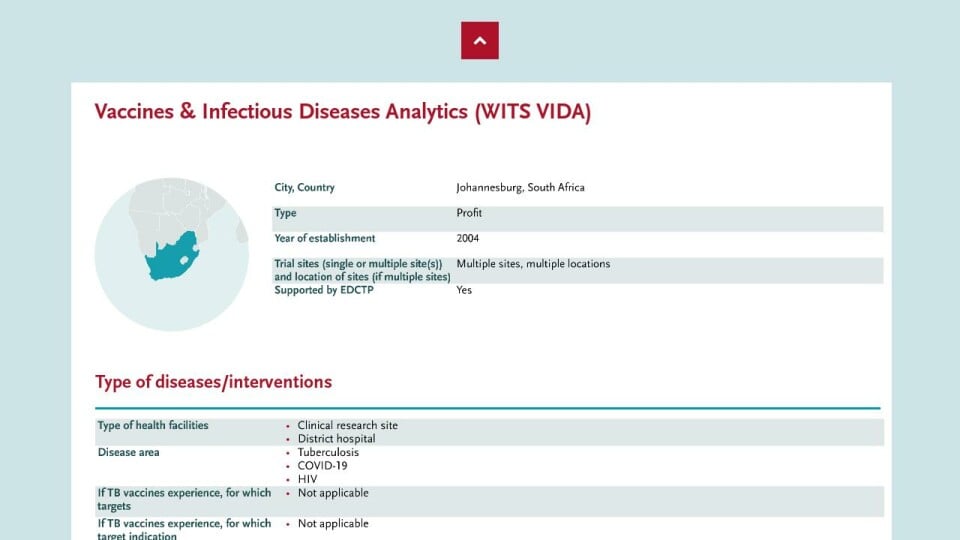Select the 'Tuberculosis' list item
Image resolution: width=960 pixels, height=540 pixels.
328,452
